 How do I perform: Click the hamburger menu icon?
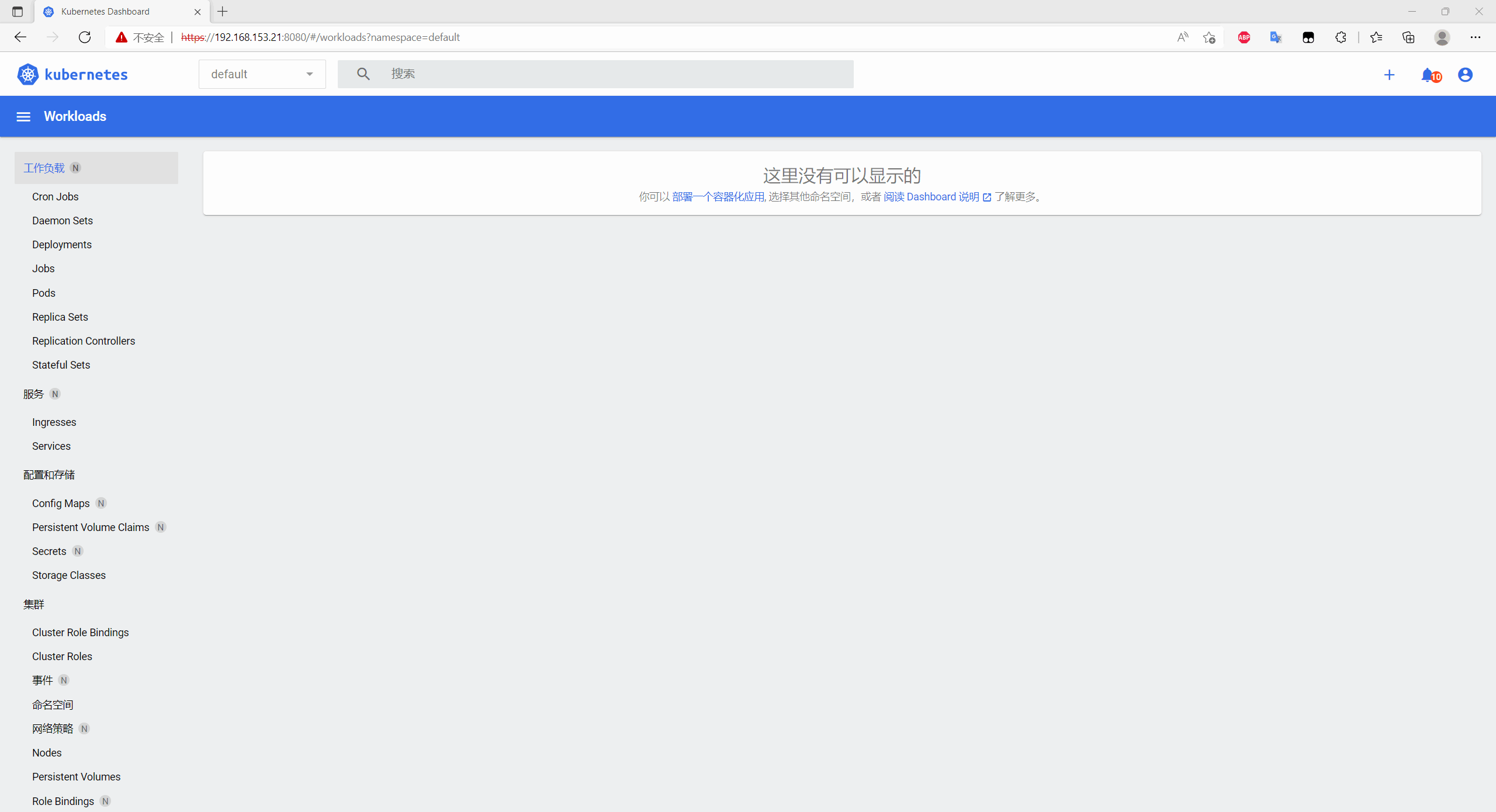click(23, 117)
